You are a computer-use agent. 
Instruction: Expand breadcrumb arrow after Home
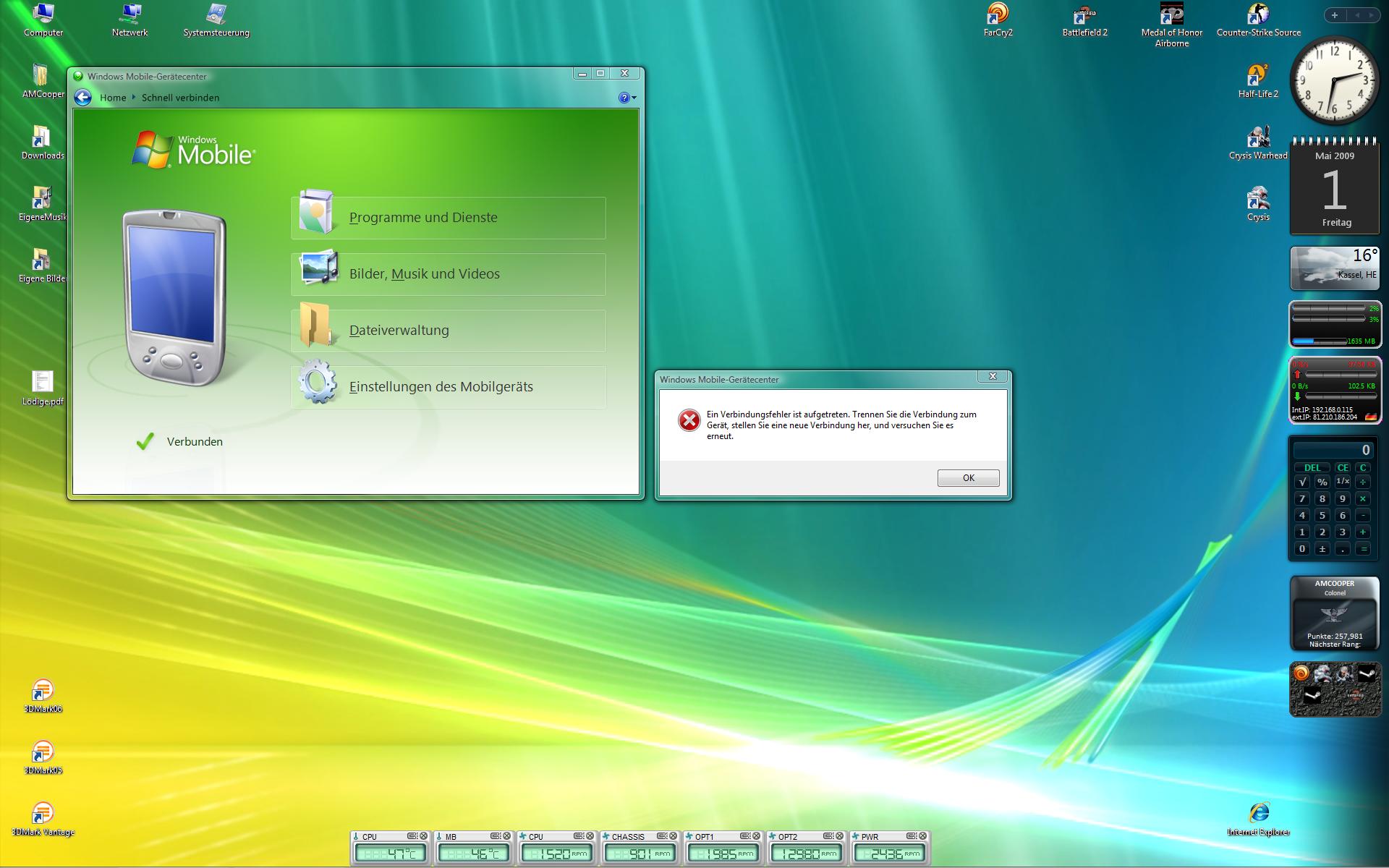134,97
